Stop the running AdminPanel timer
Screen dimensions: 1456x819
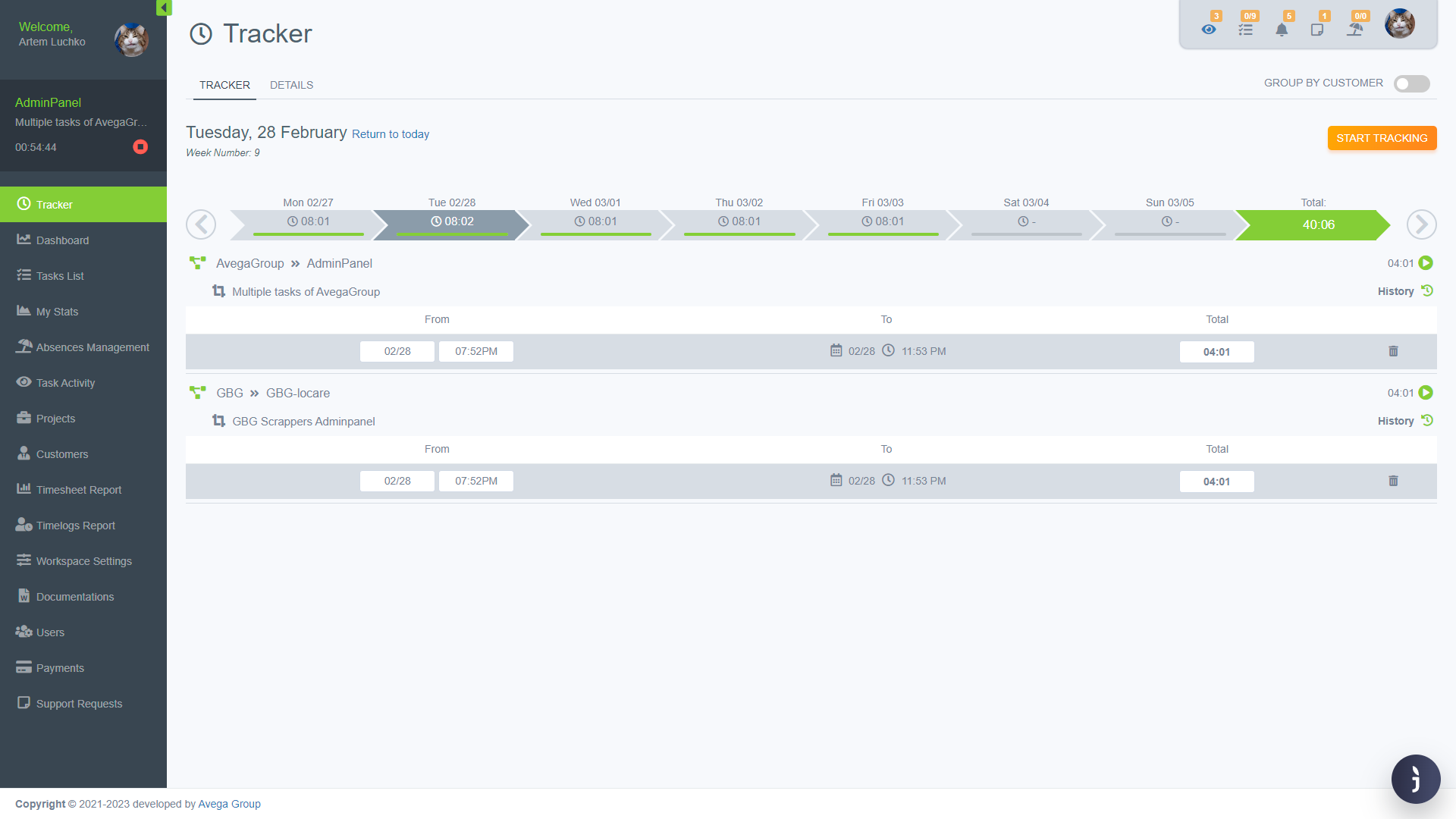pyautogui.click(x=140, y=147)
